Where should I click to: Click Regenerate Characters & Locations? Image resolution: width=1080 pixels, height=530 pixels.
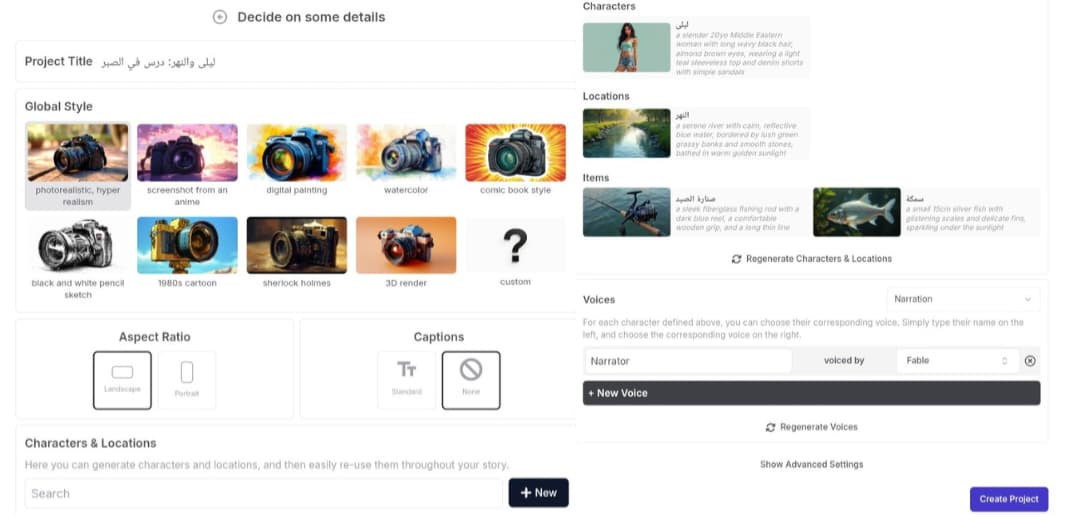click(x=811, y=259)
